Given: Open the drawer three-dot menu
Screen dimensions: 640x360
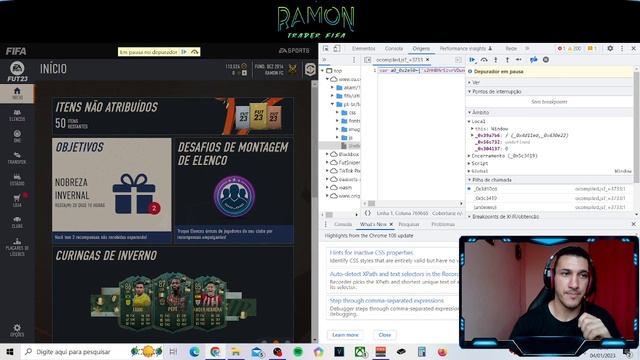Looking at the screenshot, I should point(325,224).
